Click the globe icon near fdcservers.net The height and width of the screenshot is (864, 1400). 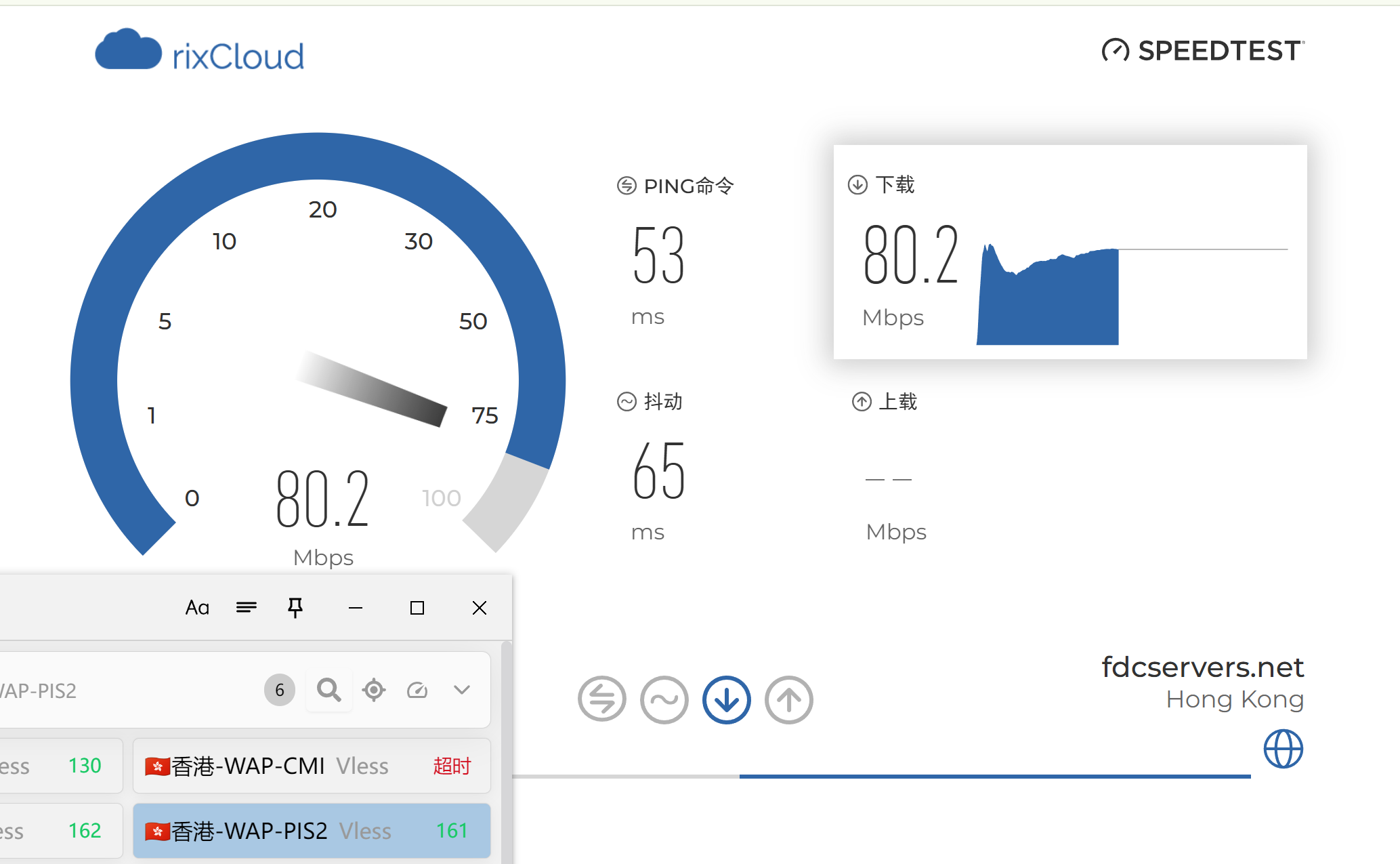(1283, 749)
